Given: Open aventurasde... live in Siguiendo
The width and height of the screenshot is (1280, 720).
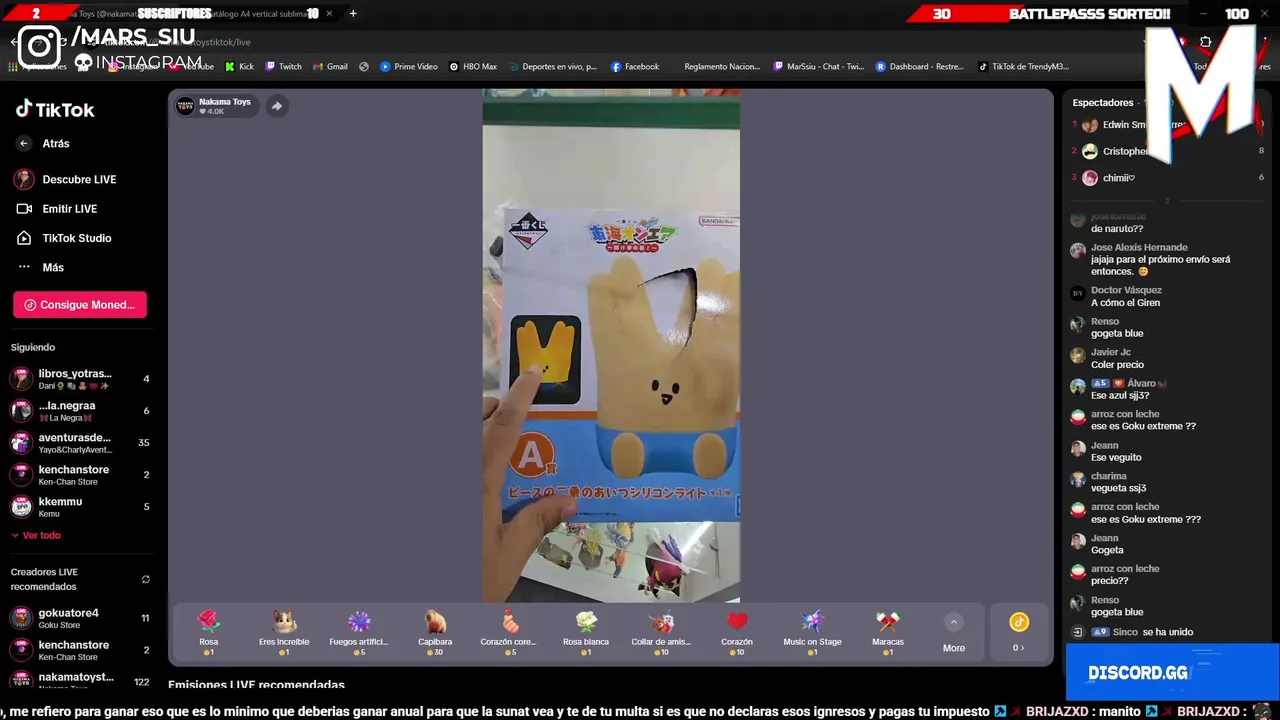Looking at the screenshot, I should pyautogui.click(x=80, y=443).
